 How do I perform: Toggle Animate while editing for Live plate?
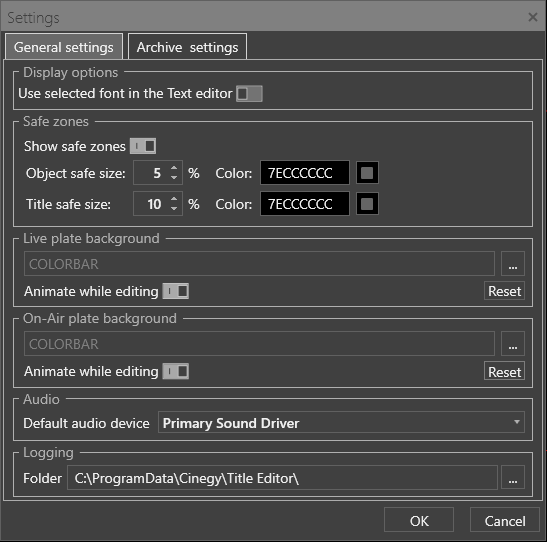click(x=176, y=291)
